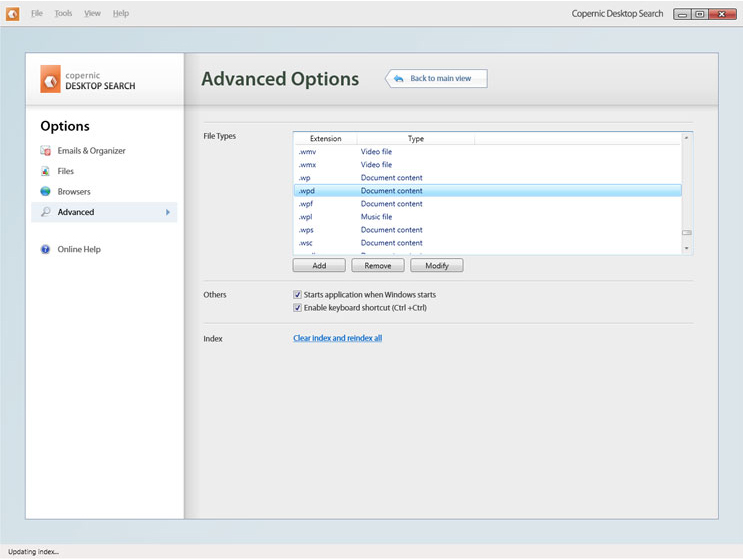
Task: Close the Copernic Desktop Search window
Action: [722, 14]
